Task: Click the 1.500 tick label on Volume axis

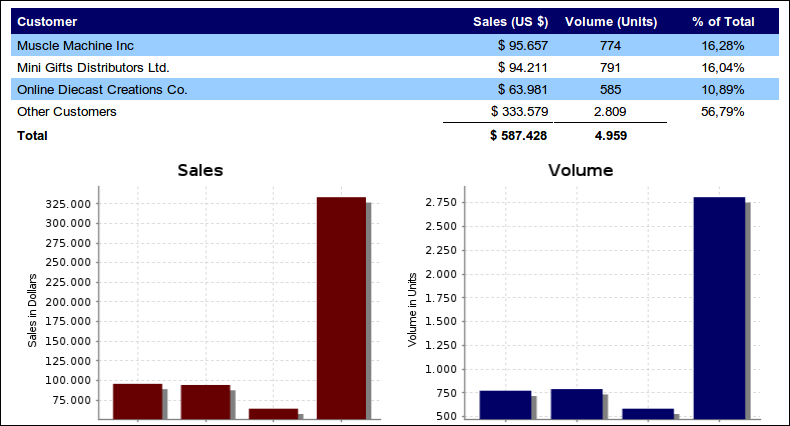Action: (441, 321)
